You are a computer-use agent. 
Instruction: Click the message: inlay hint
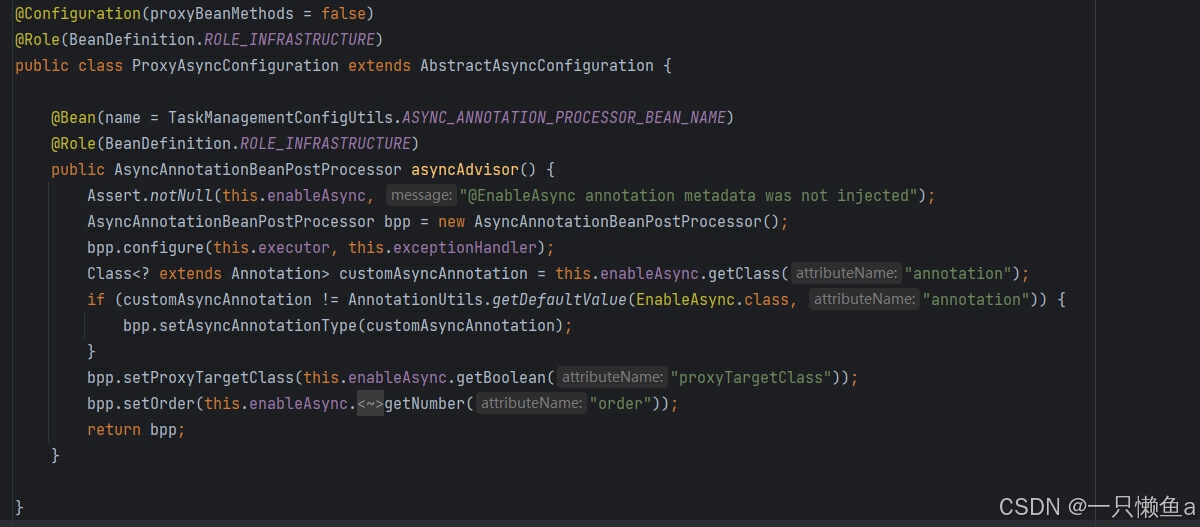(421, 196)
